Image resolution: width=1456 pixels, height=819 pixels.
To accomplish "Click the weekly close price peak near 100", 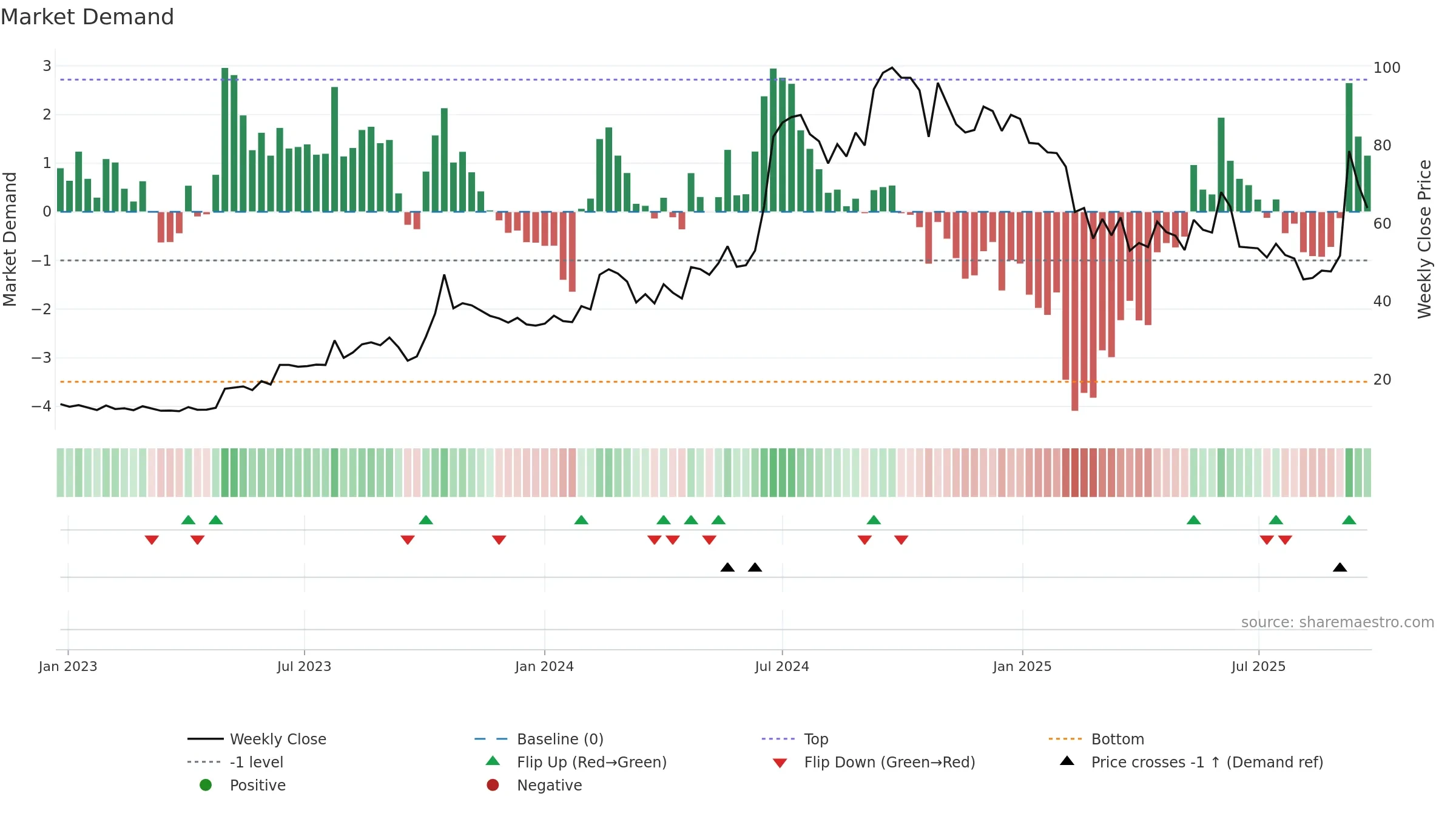I will (892, 68).
